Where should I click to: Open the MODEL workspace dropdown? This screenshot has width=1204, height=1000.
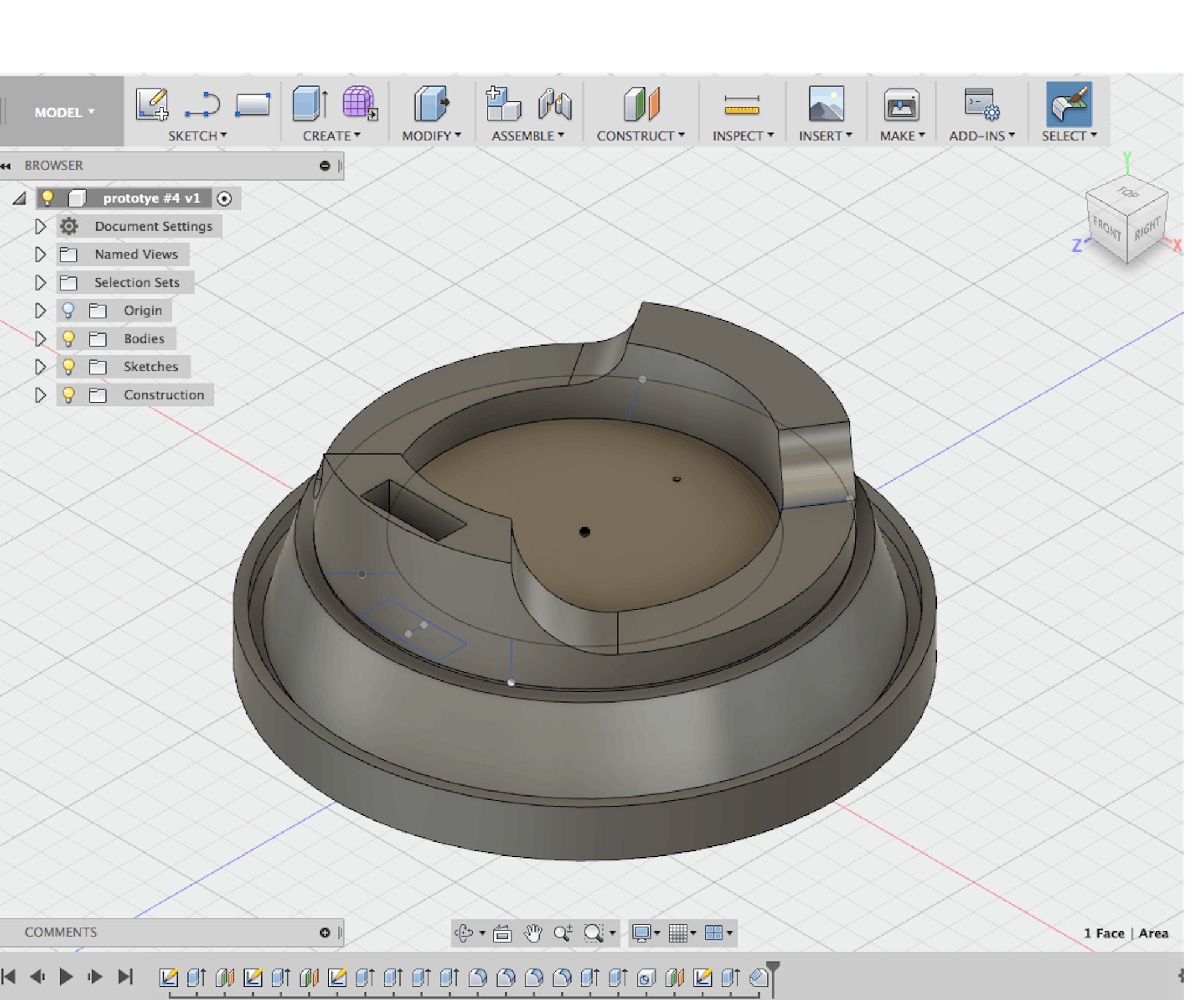64,112
